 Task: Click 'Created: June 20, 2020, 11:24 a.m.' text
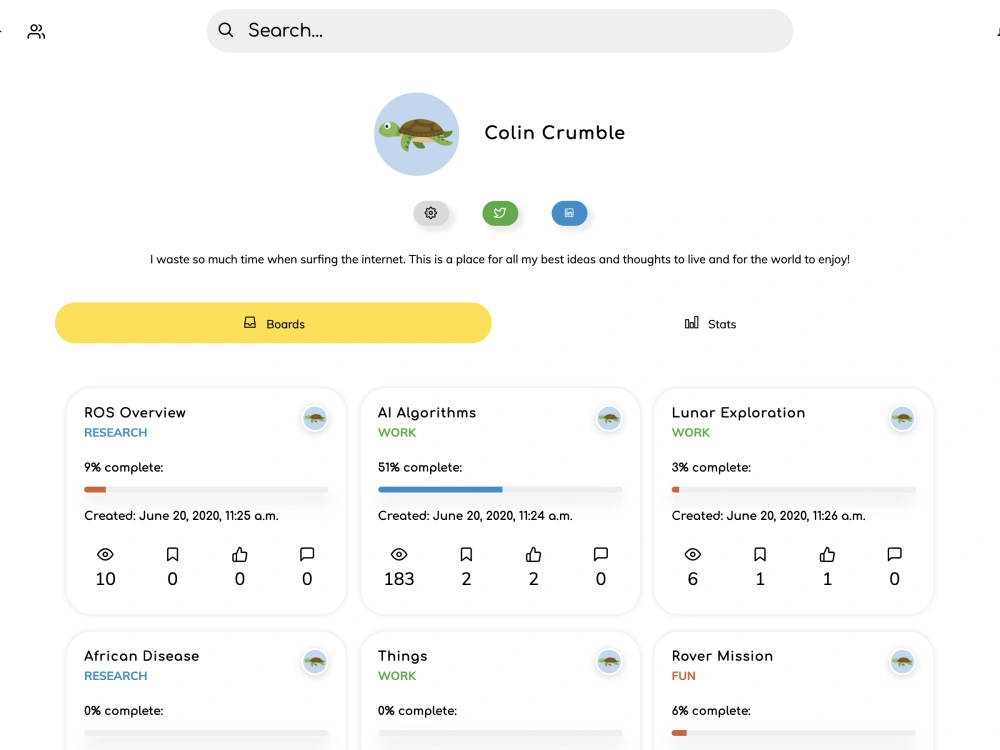point(475,516)
